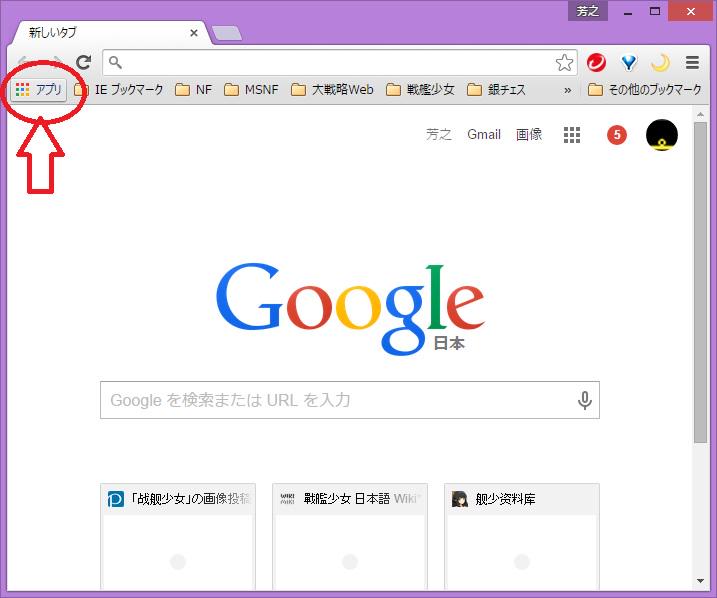Screen dimensions: 717x598
Task: Open the 大戦略Web bookmark folder
Action: [x=332, y=90]
